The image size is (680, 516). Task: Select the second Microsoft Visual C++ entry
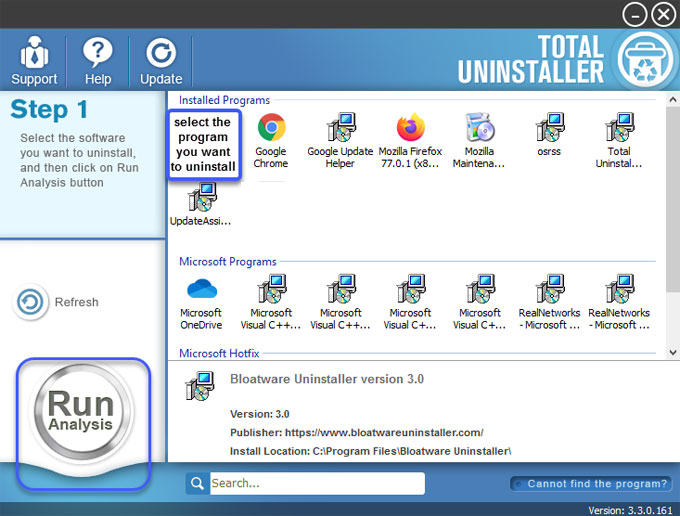click(x=340, y=302)
